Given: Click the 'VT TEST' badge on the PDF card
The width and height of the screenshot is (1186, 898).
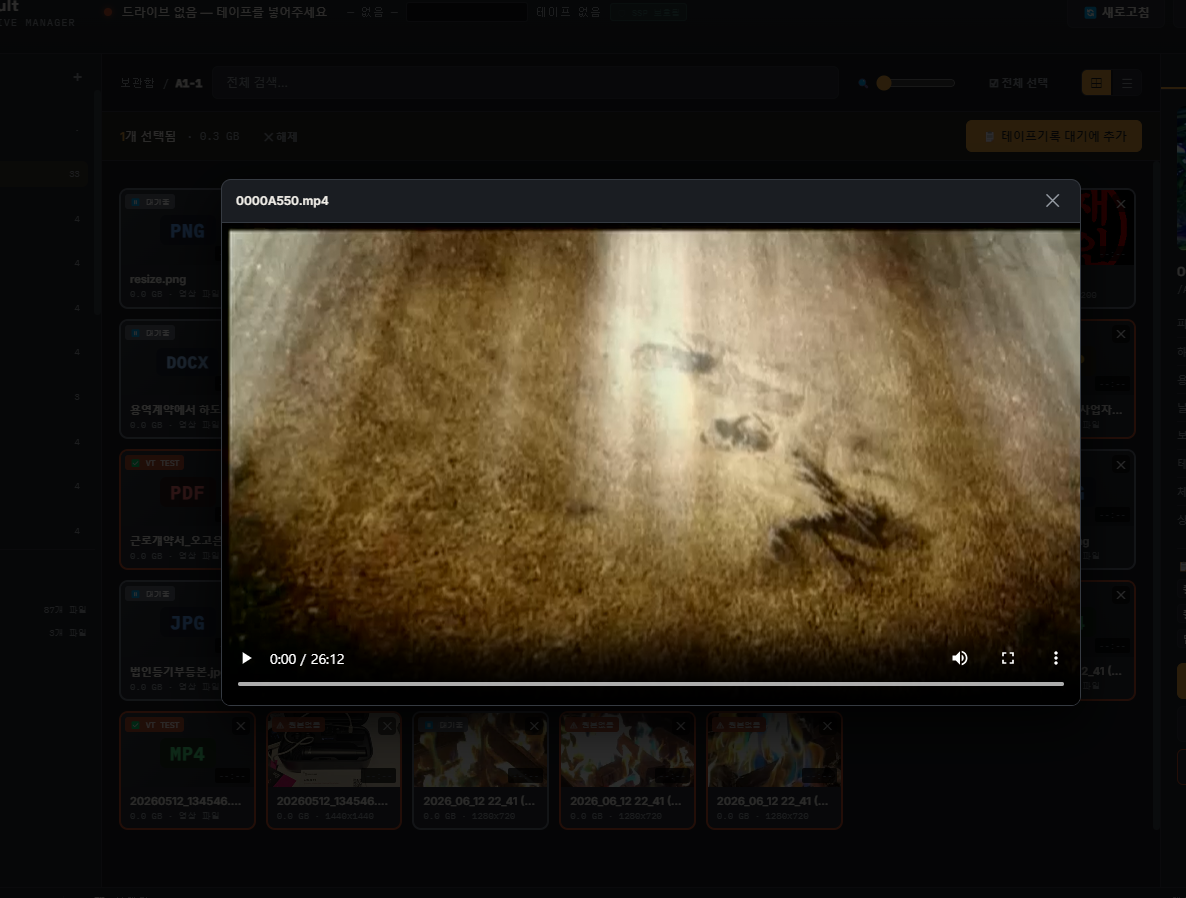Looking at the screenshot, I should coord(156,463).
